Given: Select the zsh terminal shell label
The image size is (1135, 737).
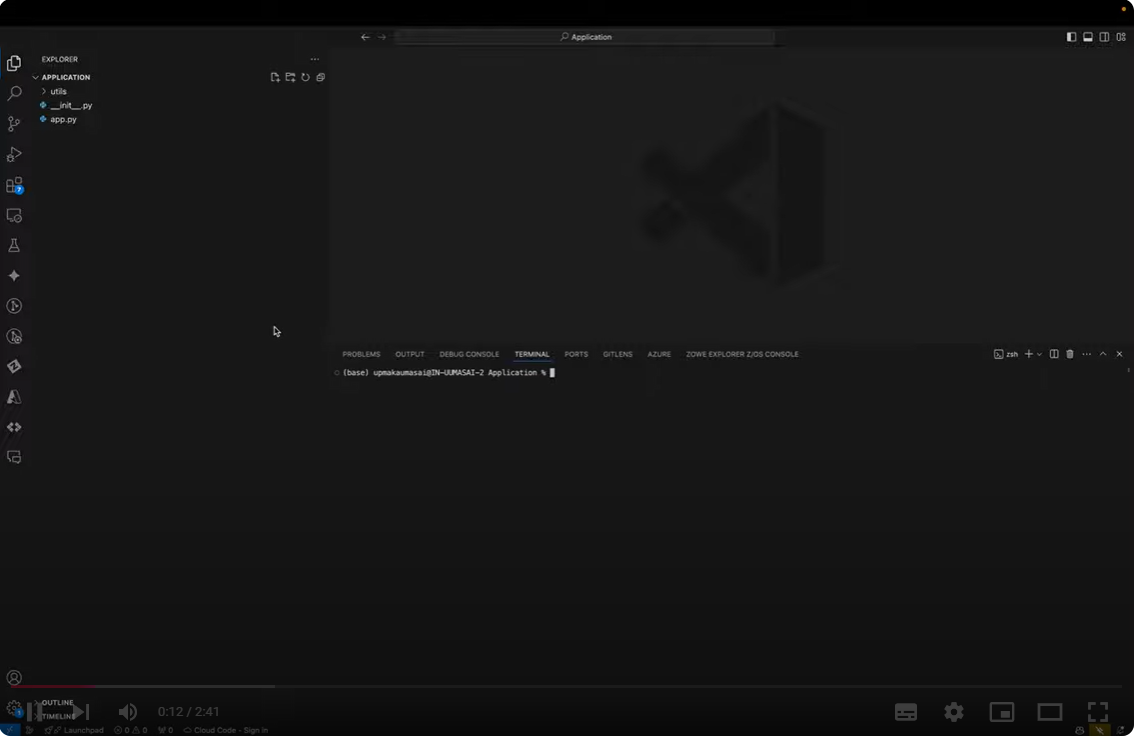Looking at the screenshot, I should [x=1006, y=354].
